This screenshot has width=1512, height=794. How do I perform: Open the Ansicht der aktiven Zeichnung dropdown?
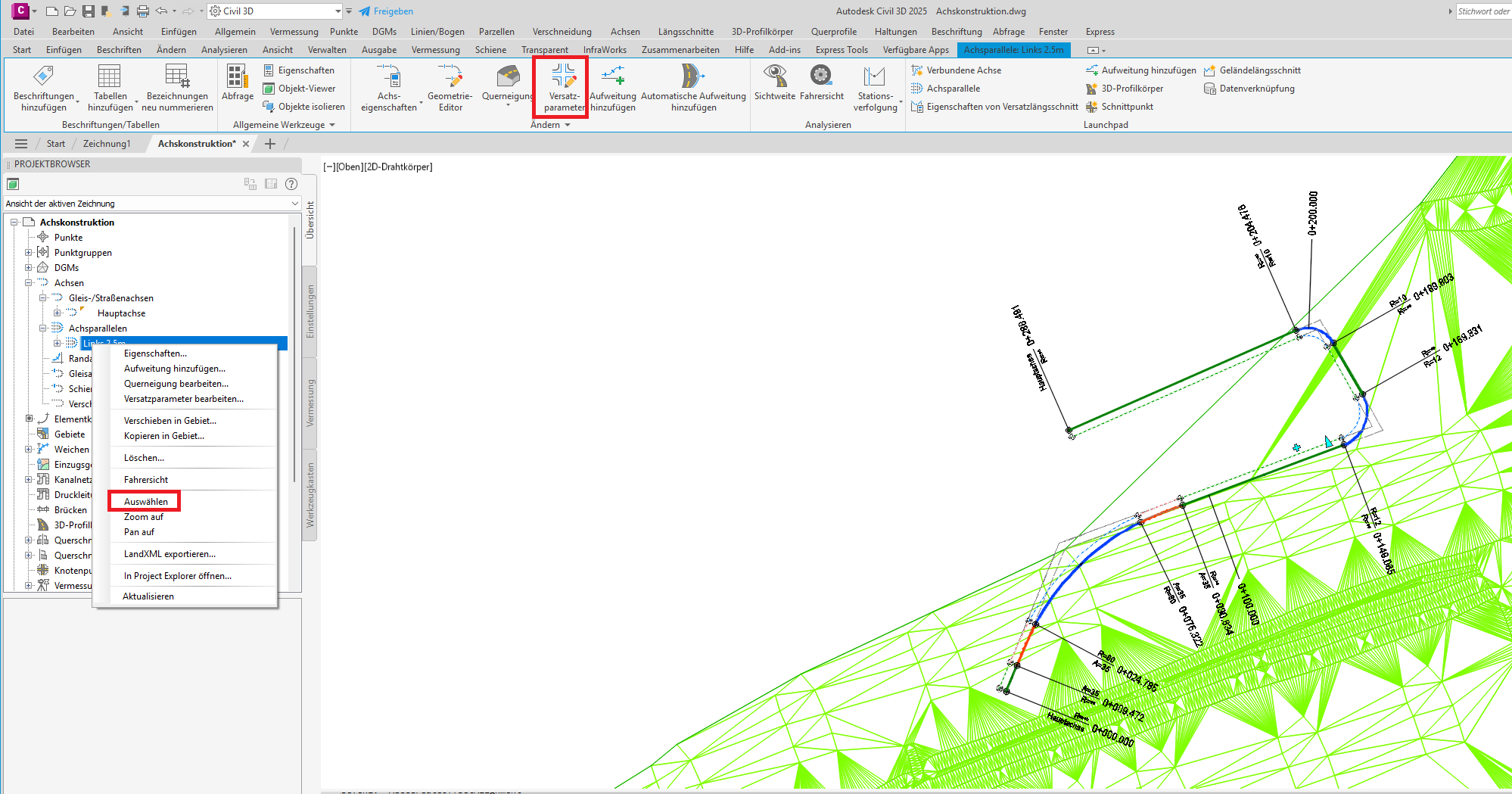(152, 204)
